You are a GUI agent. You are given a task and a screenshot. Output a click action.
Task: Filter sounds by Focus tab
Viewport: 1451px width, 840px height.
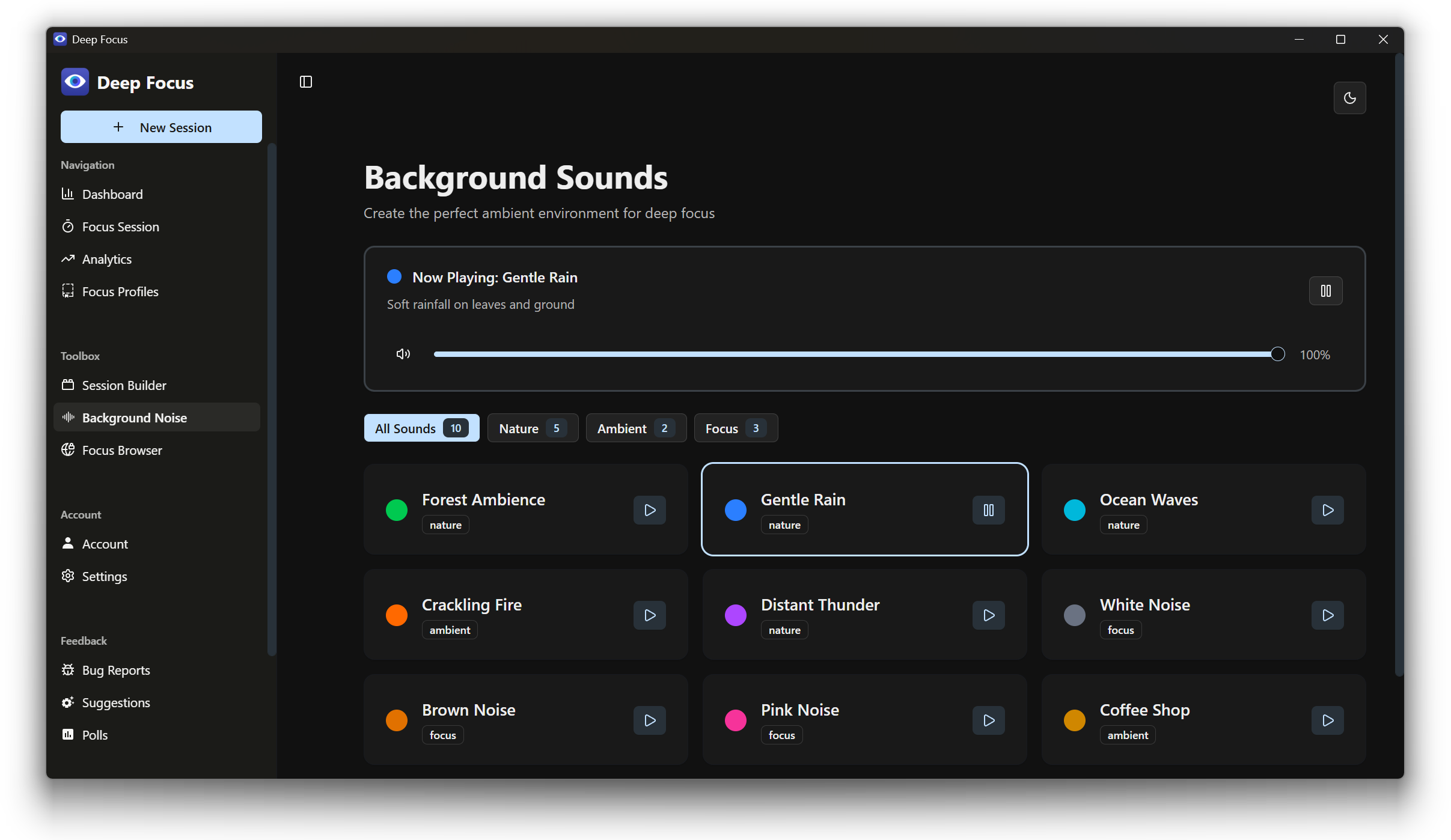[x=736, y=428]
